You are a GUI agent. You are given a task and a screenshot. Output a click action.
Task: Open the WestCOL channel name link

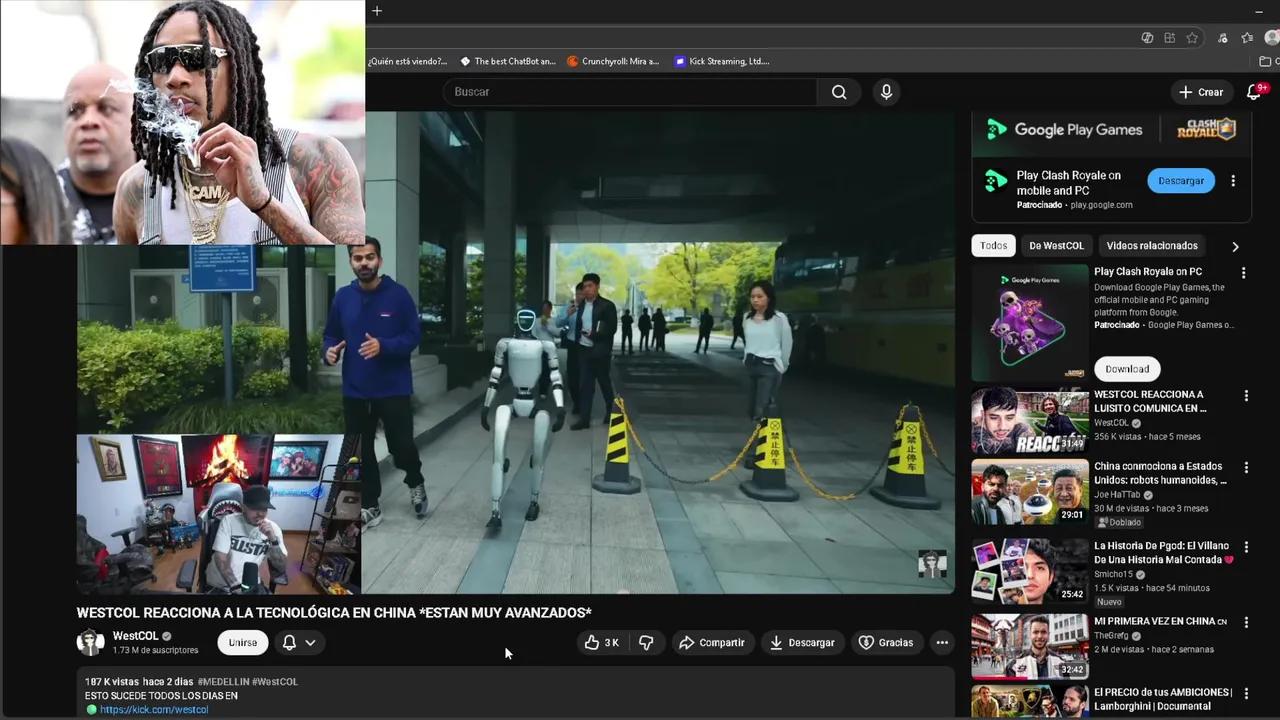click(x=135, y=636)
